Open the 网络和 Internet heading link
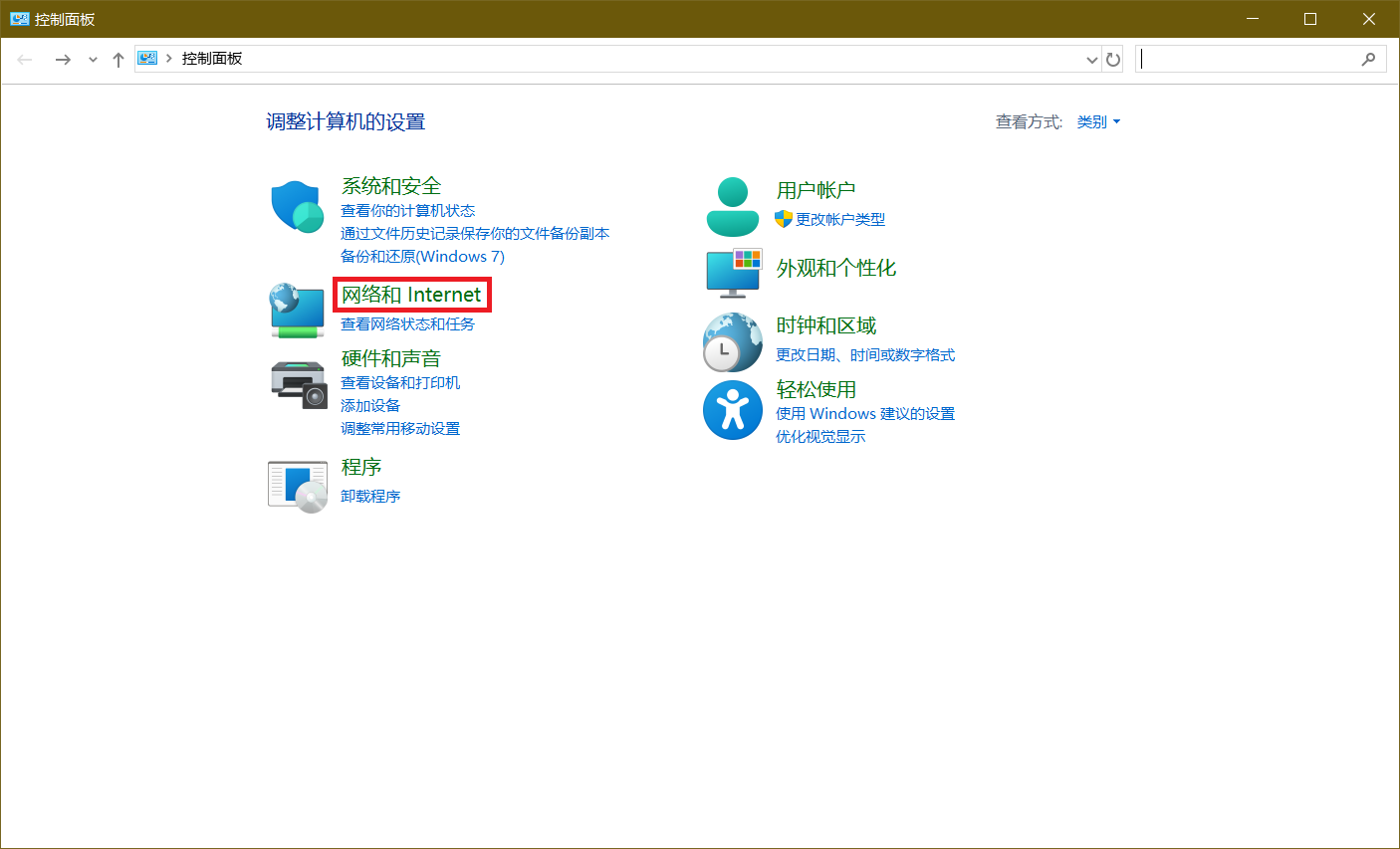1400x849 pixels. coord(411,295)
